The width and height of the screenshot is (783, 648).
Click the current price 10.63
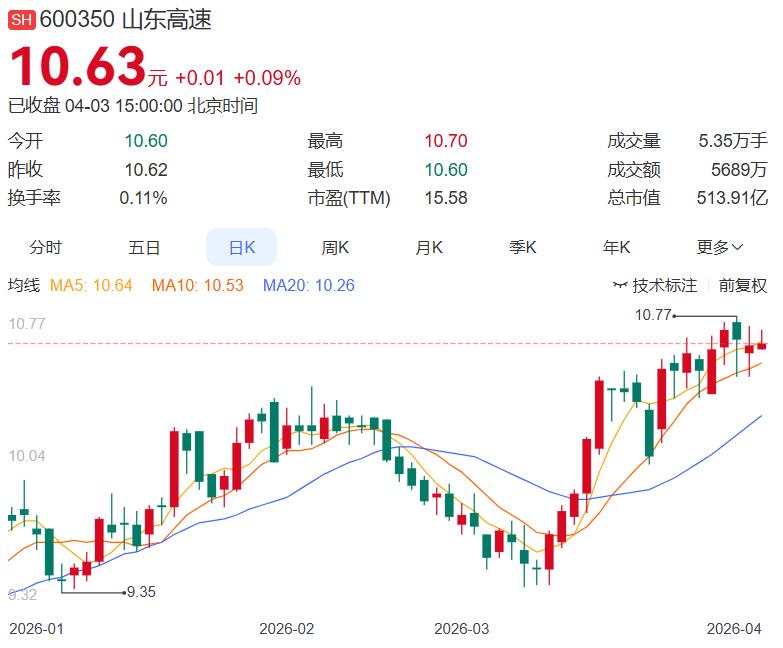pyautogui.click(x=77, y=66)
